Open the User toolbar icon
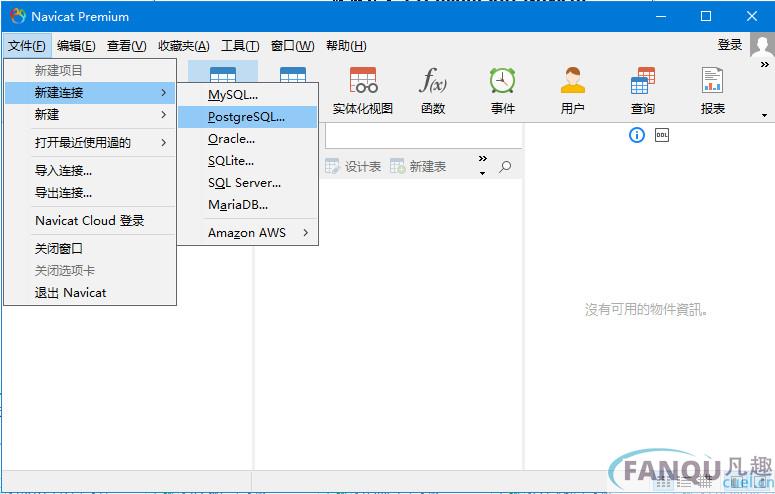 coord(572,90)
